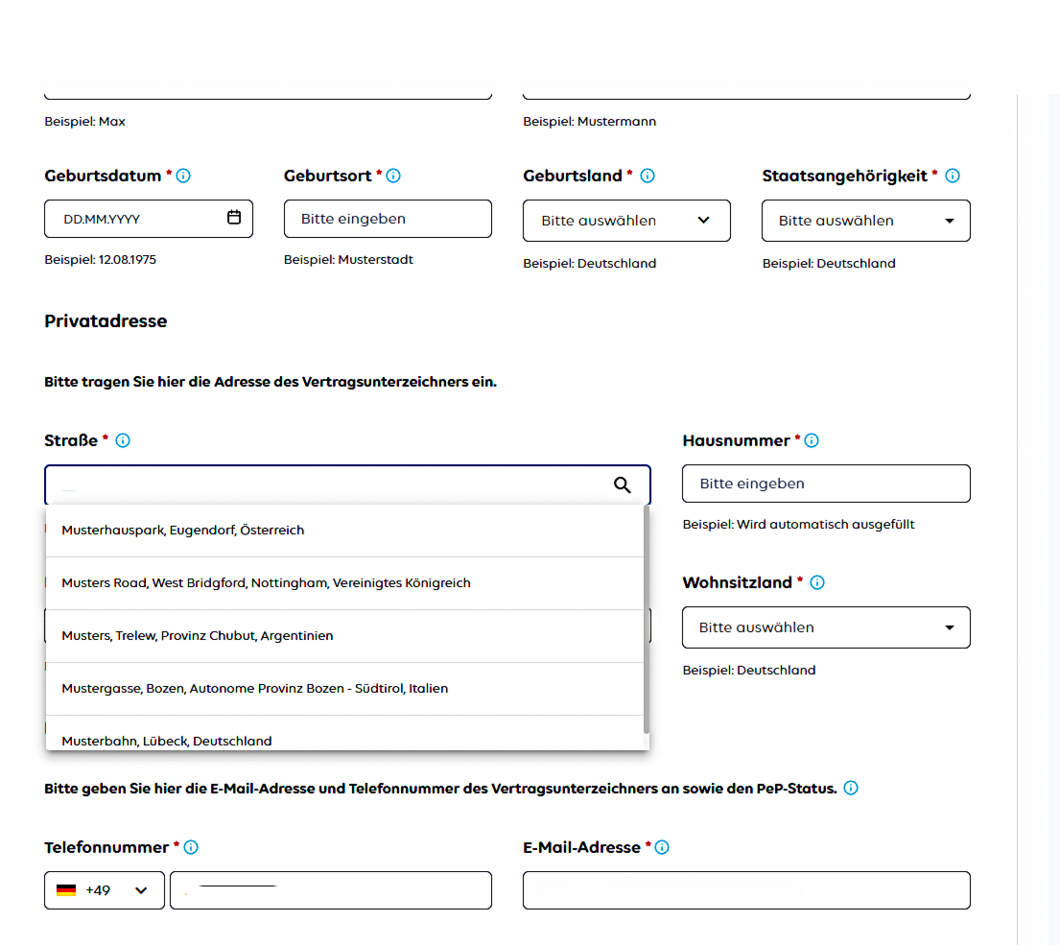Click the info icon after PeP-Status text
1060x945 pixels.
[850, 788]
